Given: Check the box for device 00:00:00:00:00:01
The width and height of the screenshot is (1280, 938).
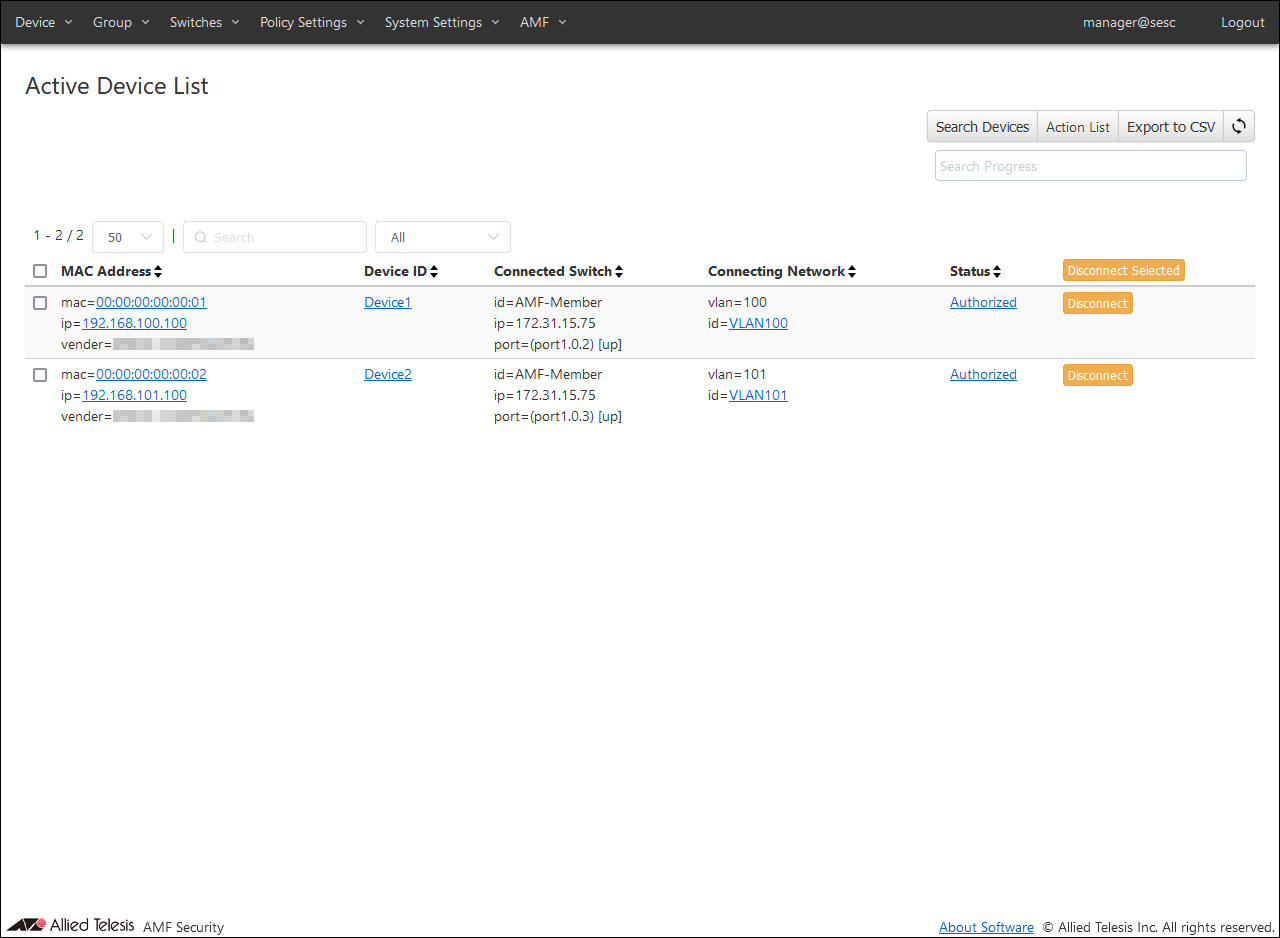Looking at the screenshot, I should point(40,303).
